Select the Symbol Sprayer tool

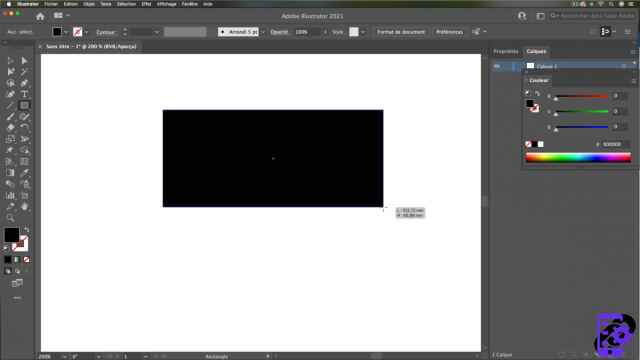24,184
